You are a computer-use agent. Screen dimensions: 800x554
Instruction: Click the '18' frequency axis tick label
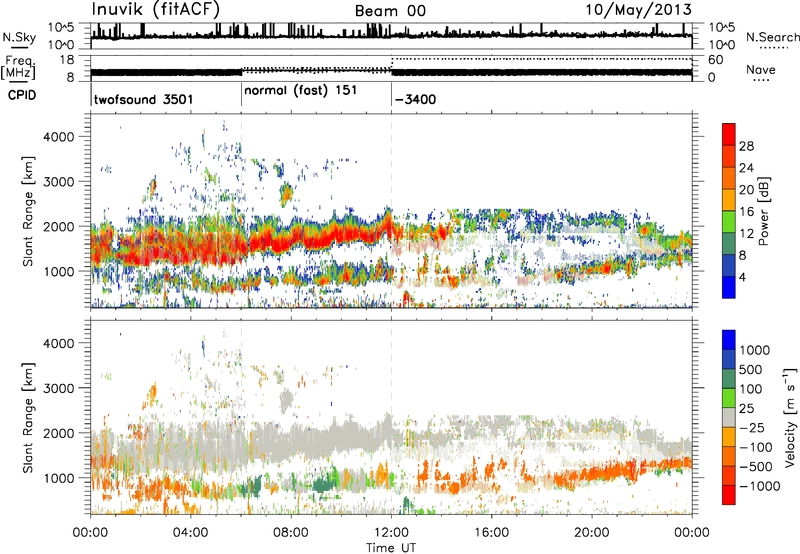[x=67, y=60]
